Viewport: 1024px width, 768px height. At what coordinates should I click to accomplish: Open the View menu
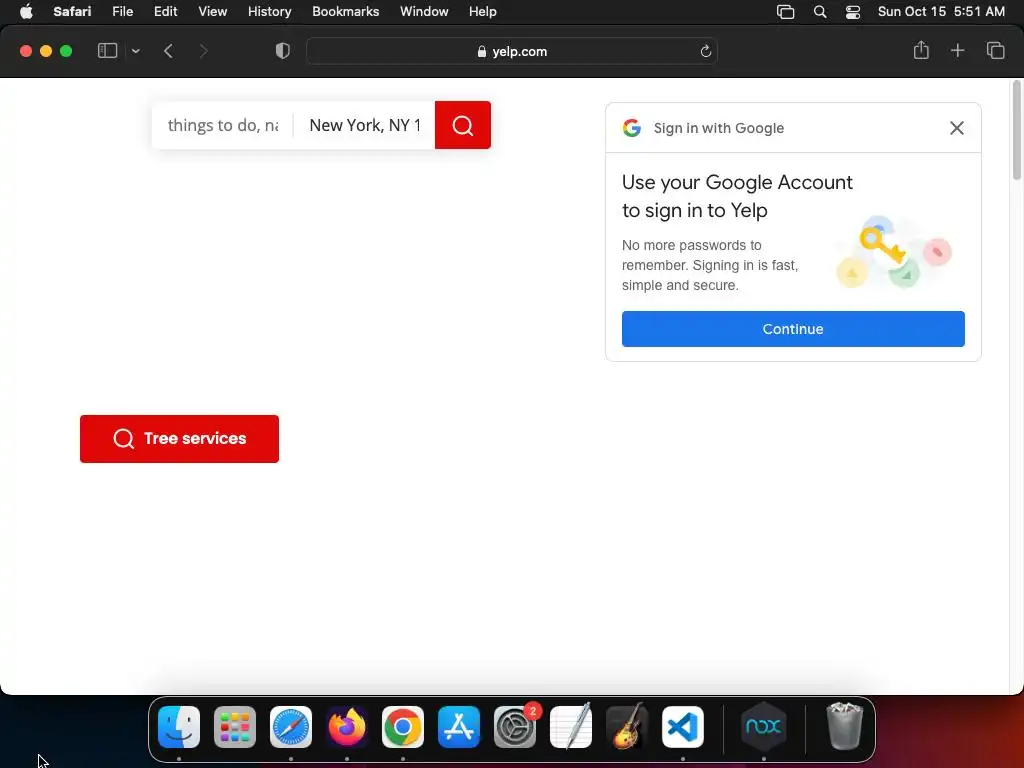tap(212, 11)
